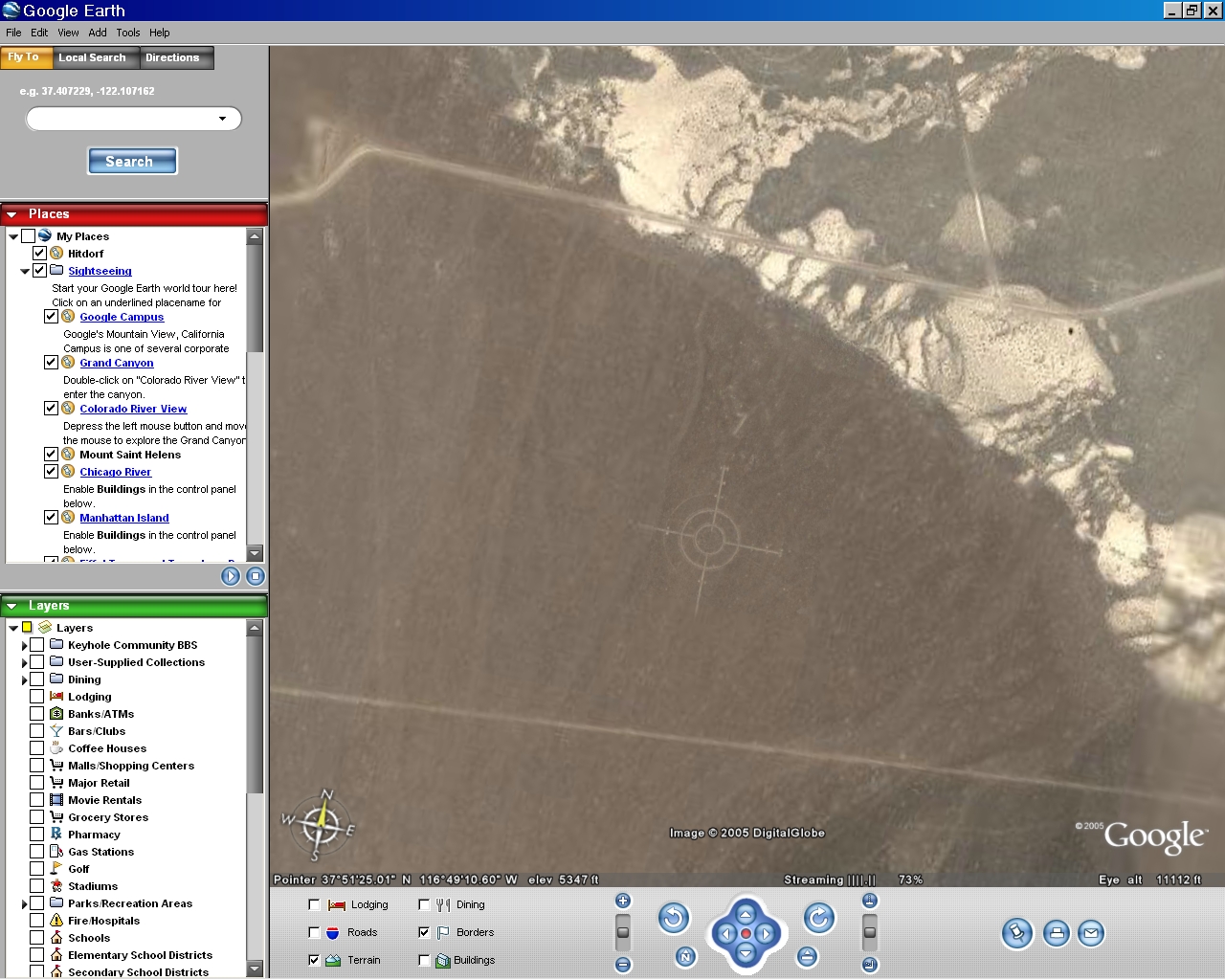The image size is (1225, 980).
Task: Check Dining in bottom control panel
Action: 424,904
